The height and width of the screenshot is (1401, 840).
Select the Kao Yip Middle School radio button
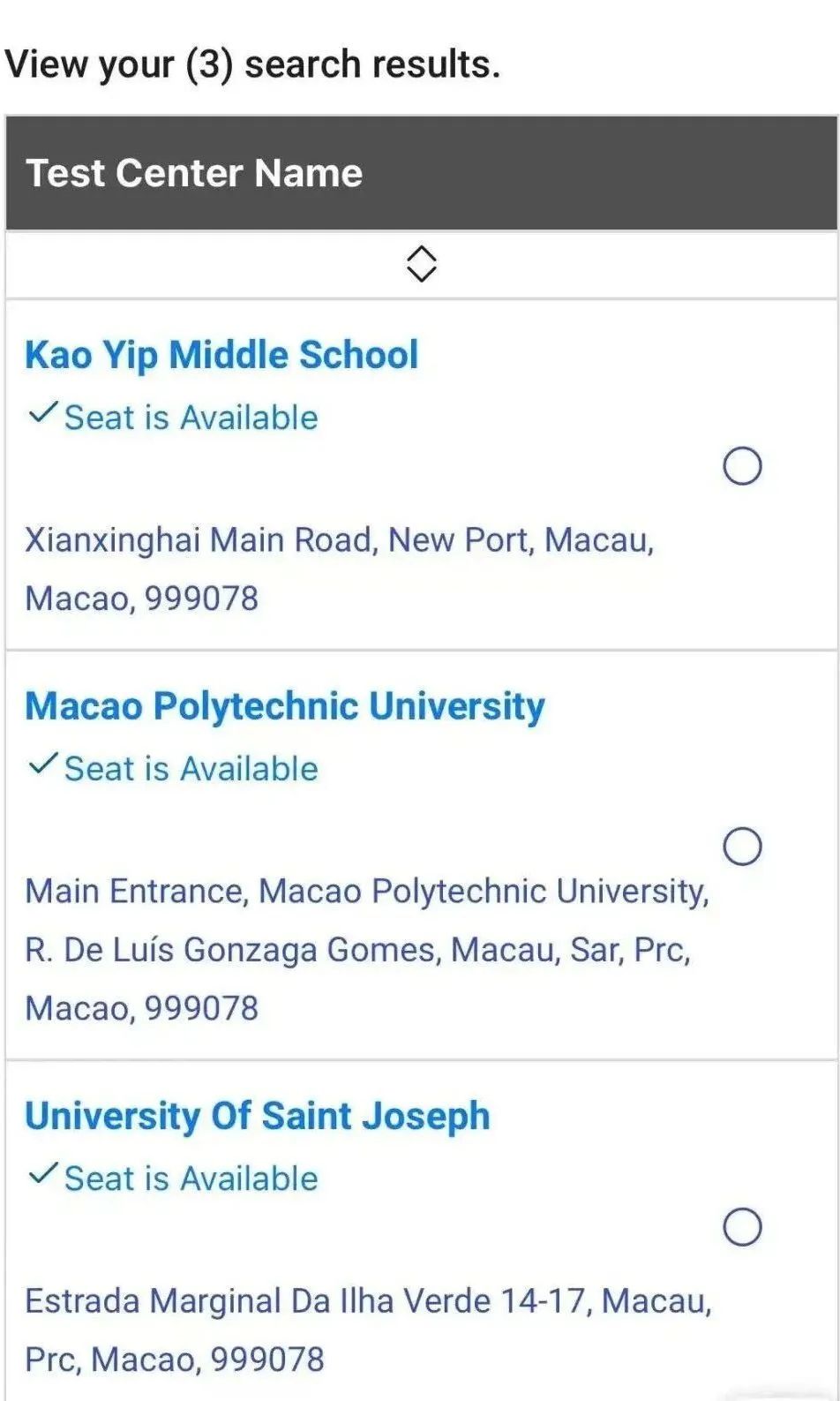pos(742,466)
